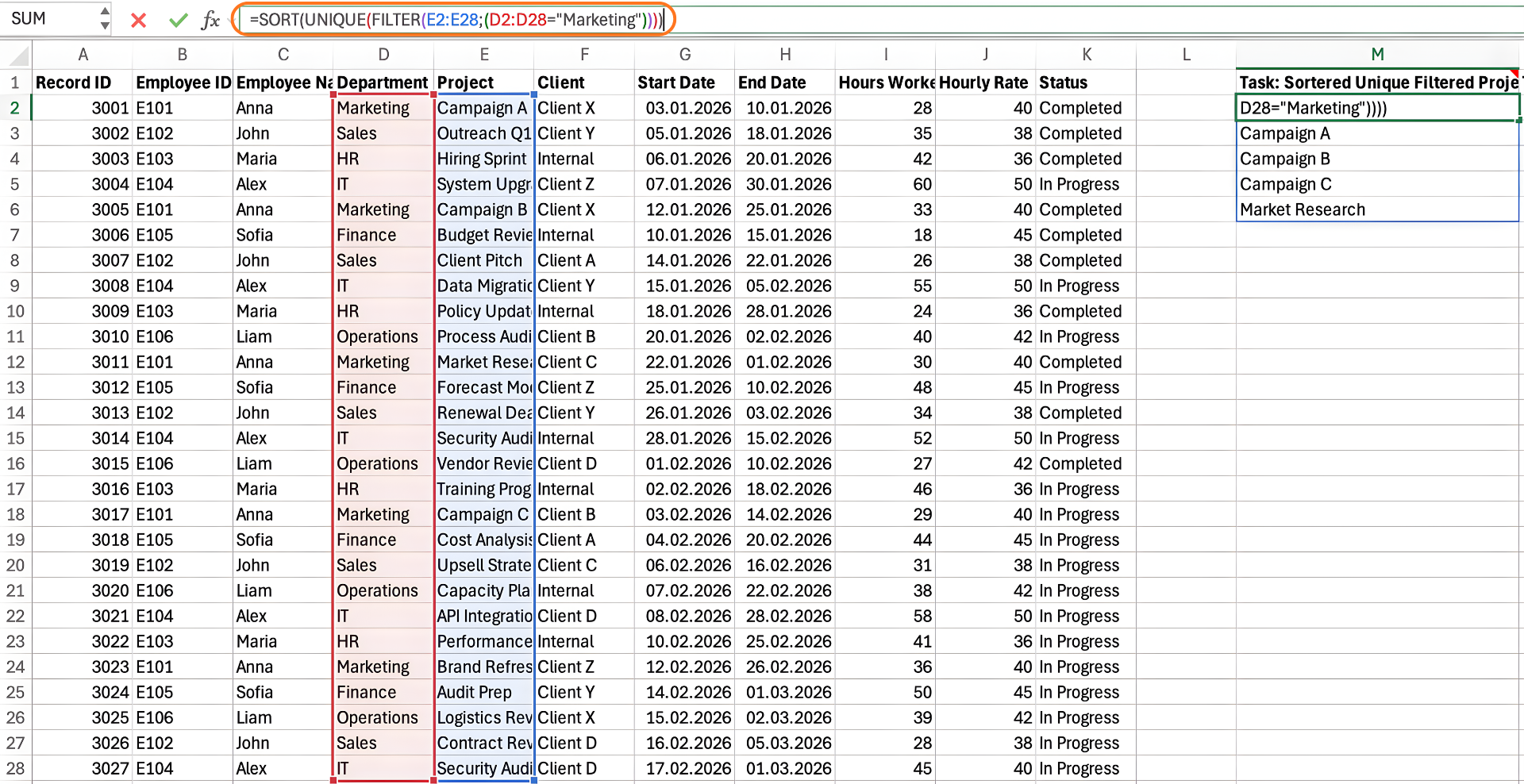Select the Campaign C result in column M
Image resolution: width=1524 pixels, height=784 pixels.
pos(1377,184)
